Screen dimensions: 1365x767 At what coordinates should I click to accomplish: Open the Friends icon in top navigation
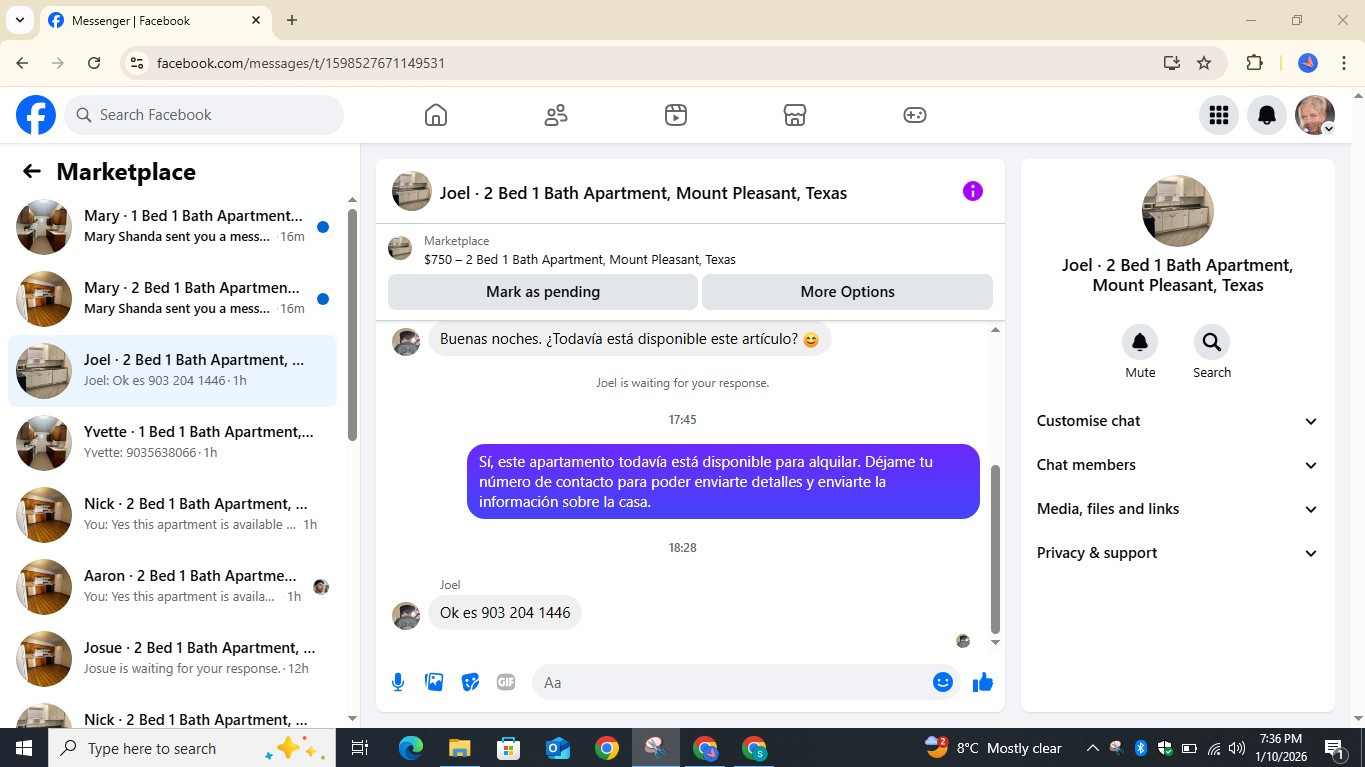(x=556, y=115)
